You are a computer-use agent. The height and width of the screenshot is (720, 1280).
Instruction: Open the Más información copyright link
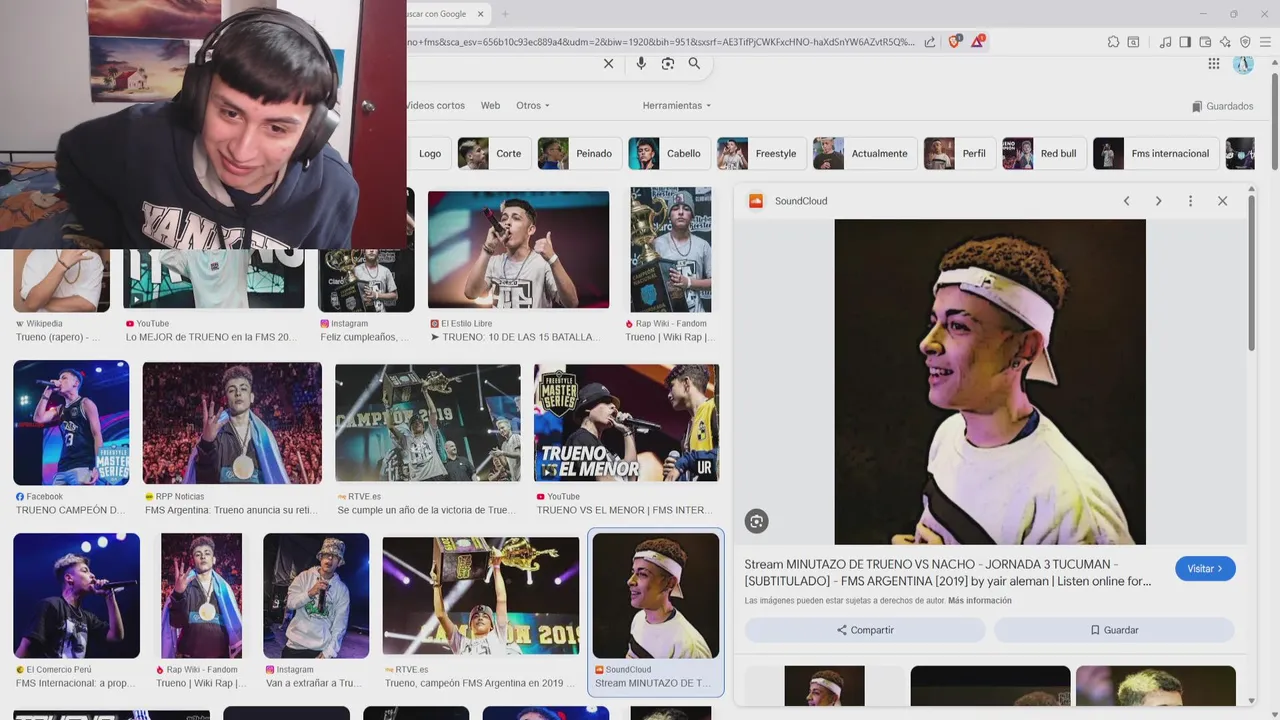(980, 601)
